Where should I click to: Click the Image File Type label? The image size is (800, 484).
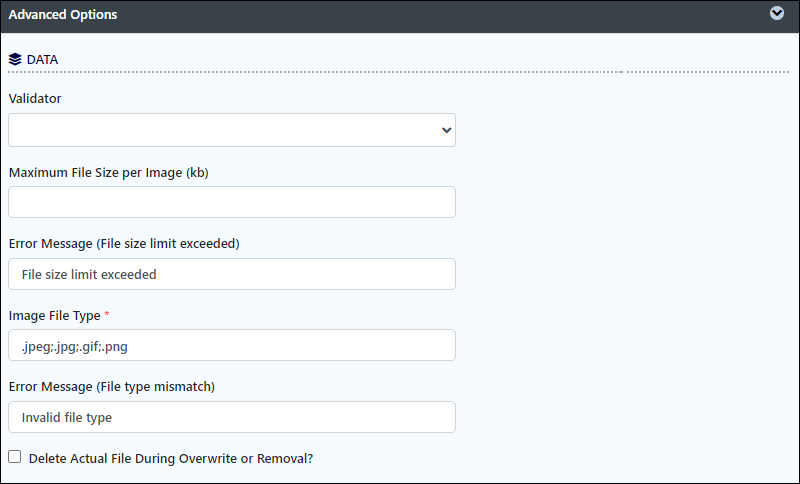tap(55, 316)
